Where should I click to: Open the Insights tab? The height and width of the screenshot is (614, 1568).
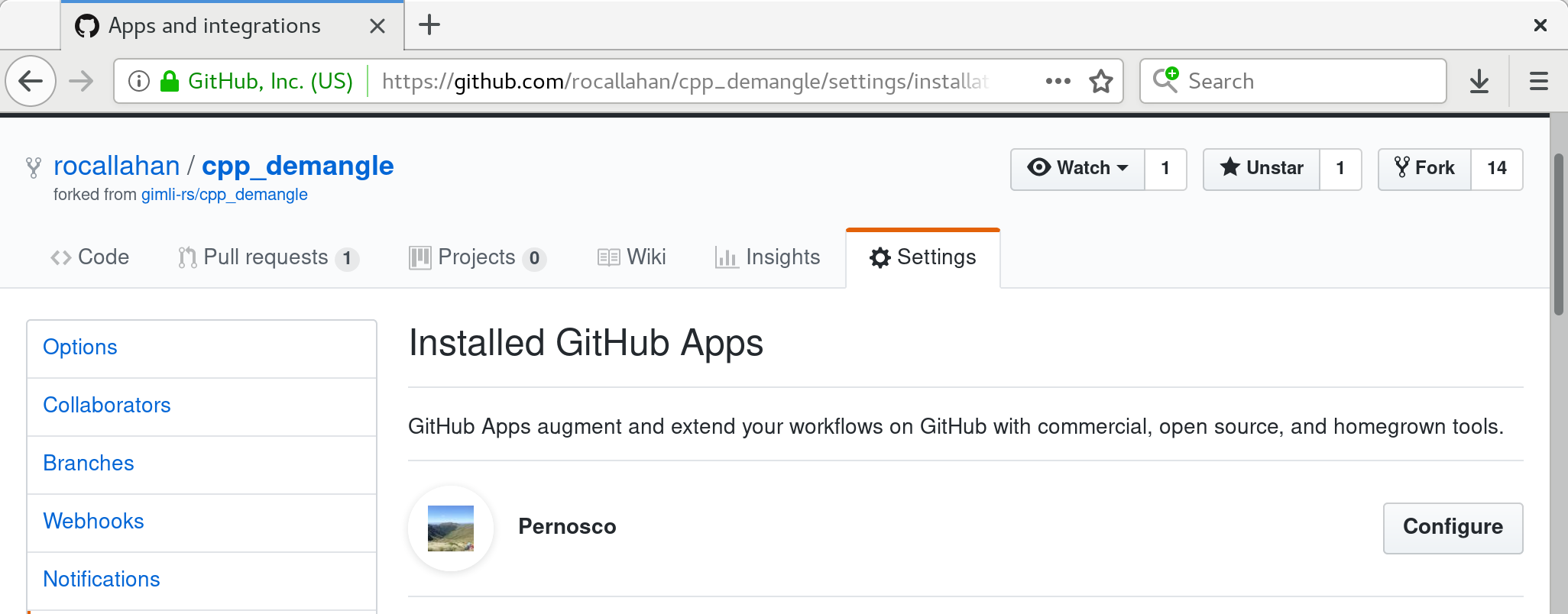767,257
